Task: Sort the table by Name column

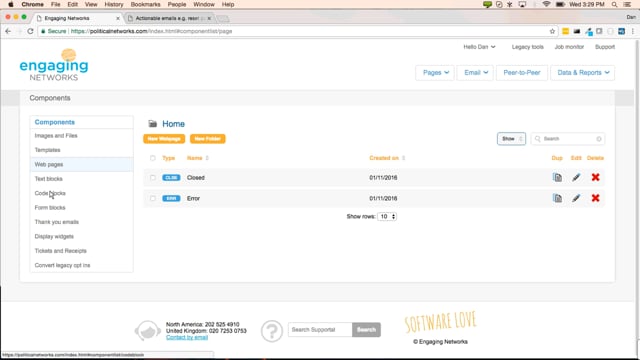Action: [x=198, y=158]
